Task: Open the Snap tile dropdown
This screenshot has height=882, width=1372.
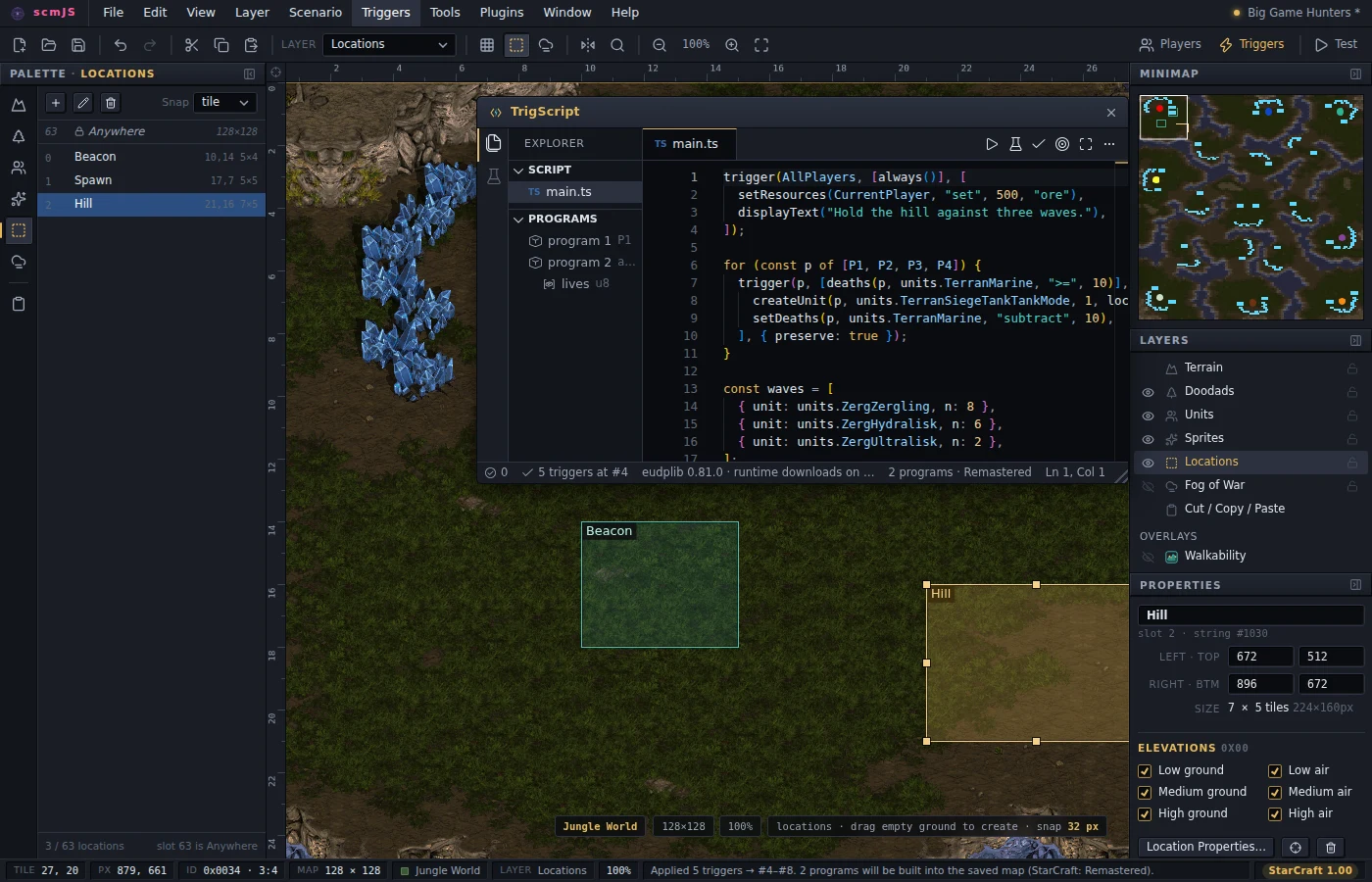Action: click(225, 103)
